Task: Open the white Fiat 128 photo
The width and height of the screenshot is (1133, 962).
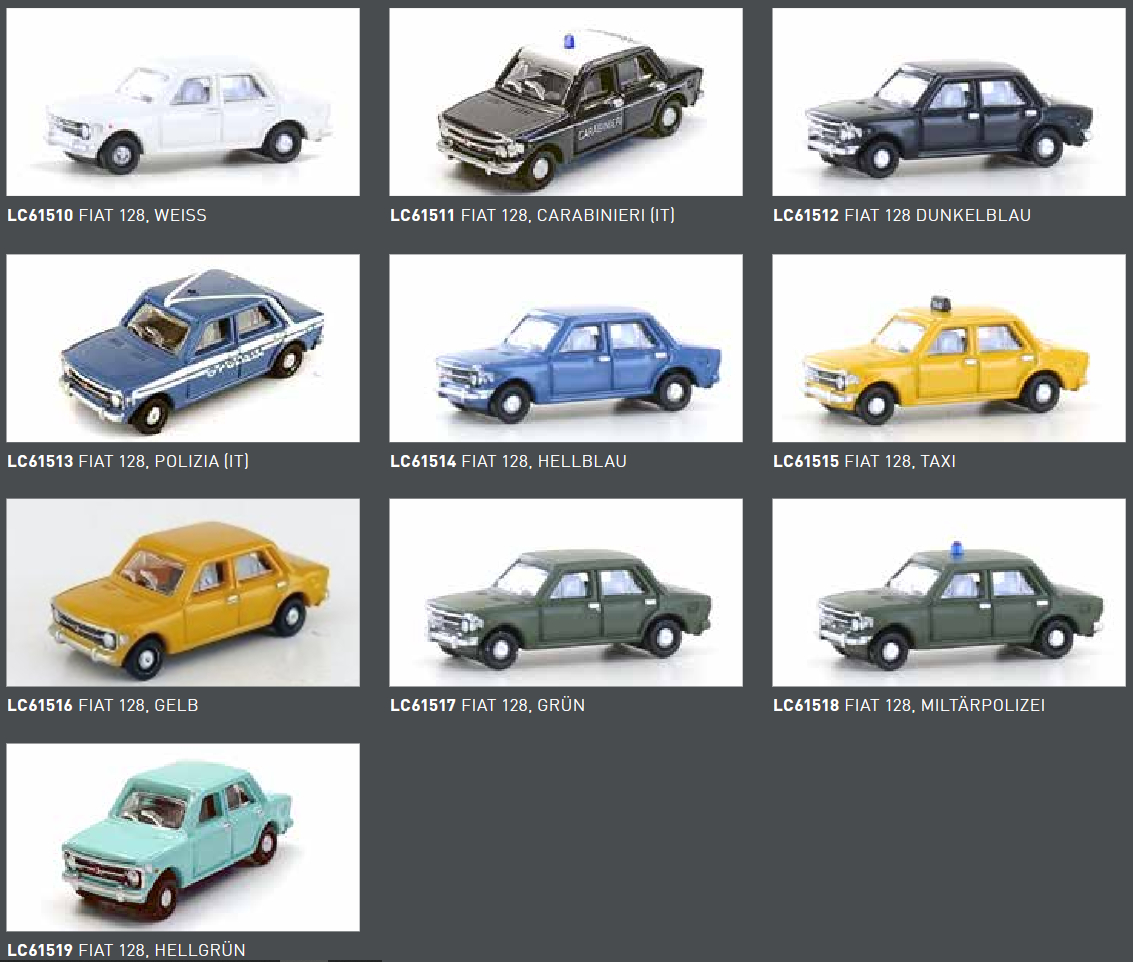Action: 183,102
